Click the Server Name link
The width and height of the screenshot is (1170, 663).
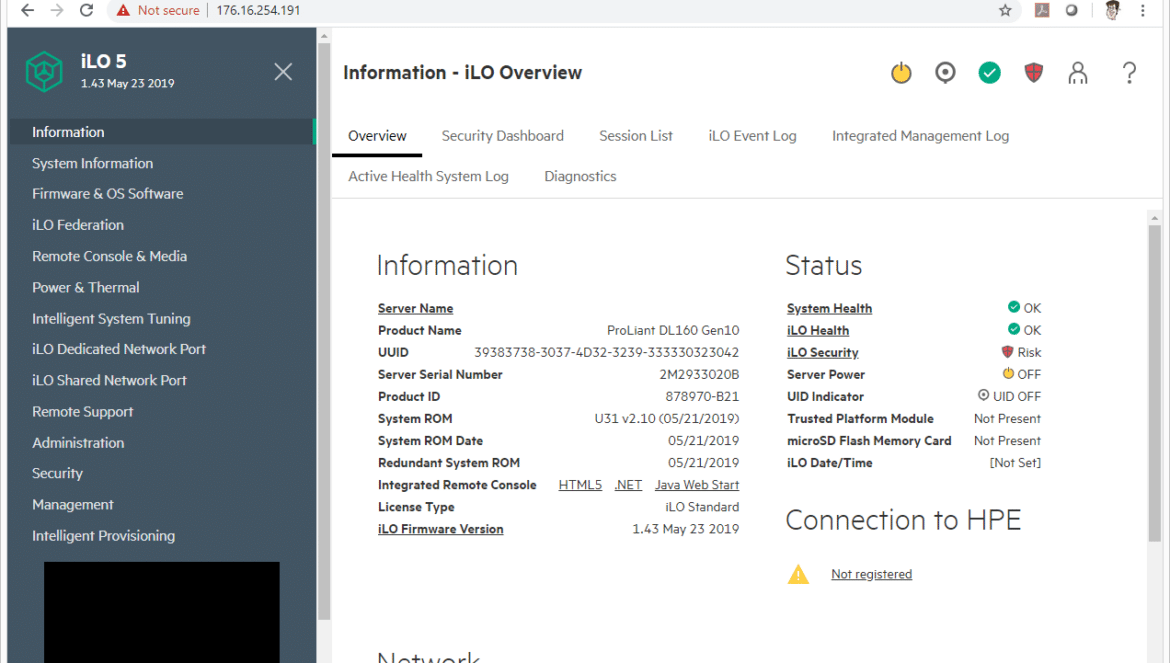(x=415, y=308)
